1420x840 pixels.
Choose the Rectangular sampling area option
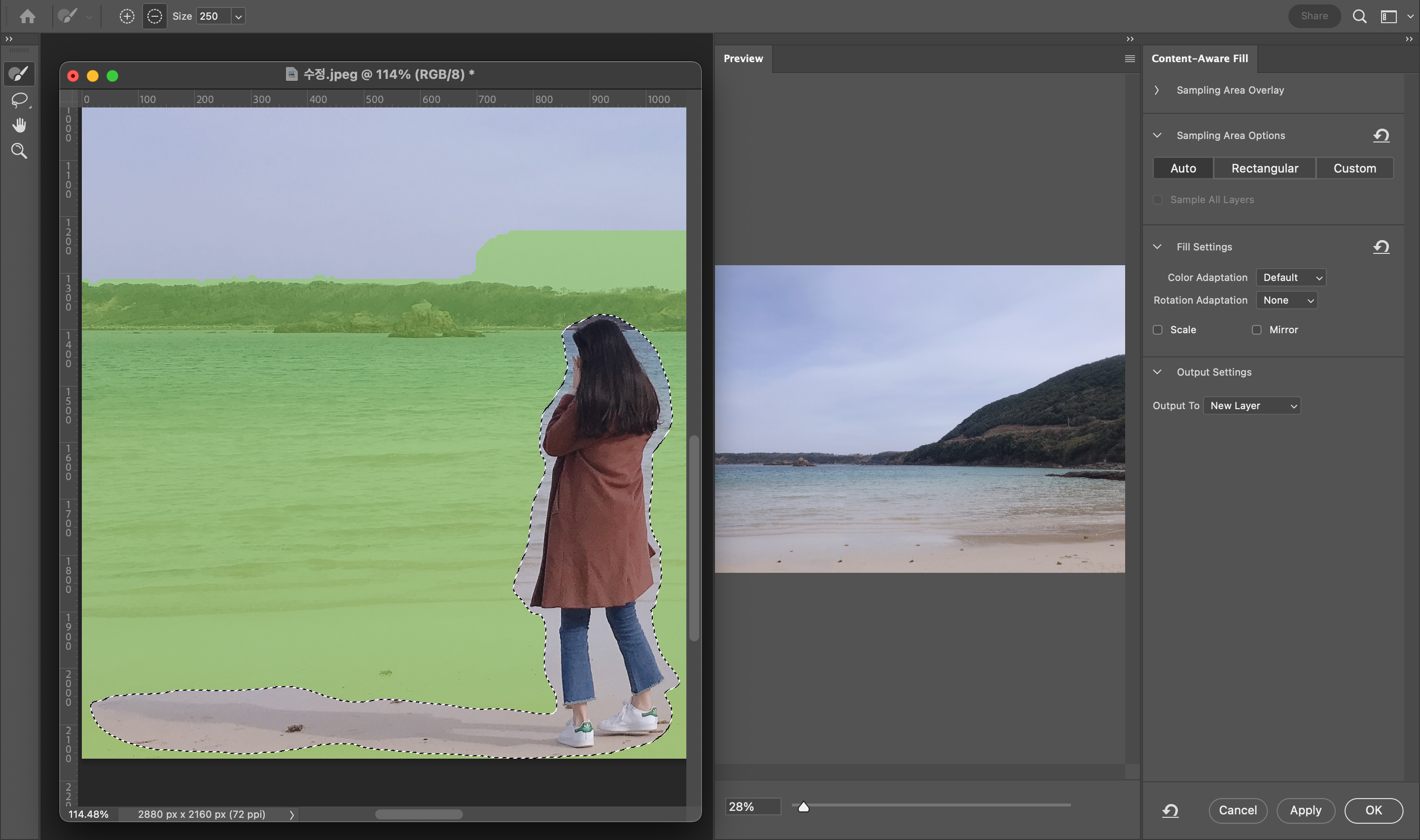coord(1264,168)
